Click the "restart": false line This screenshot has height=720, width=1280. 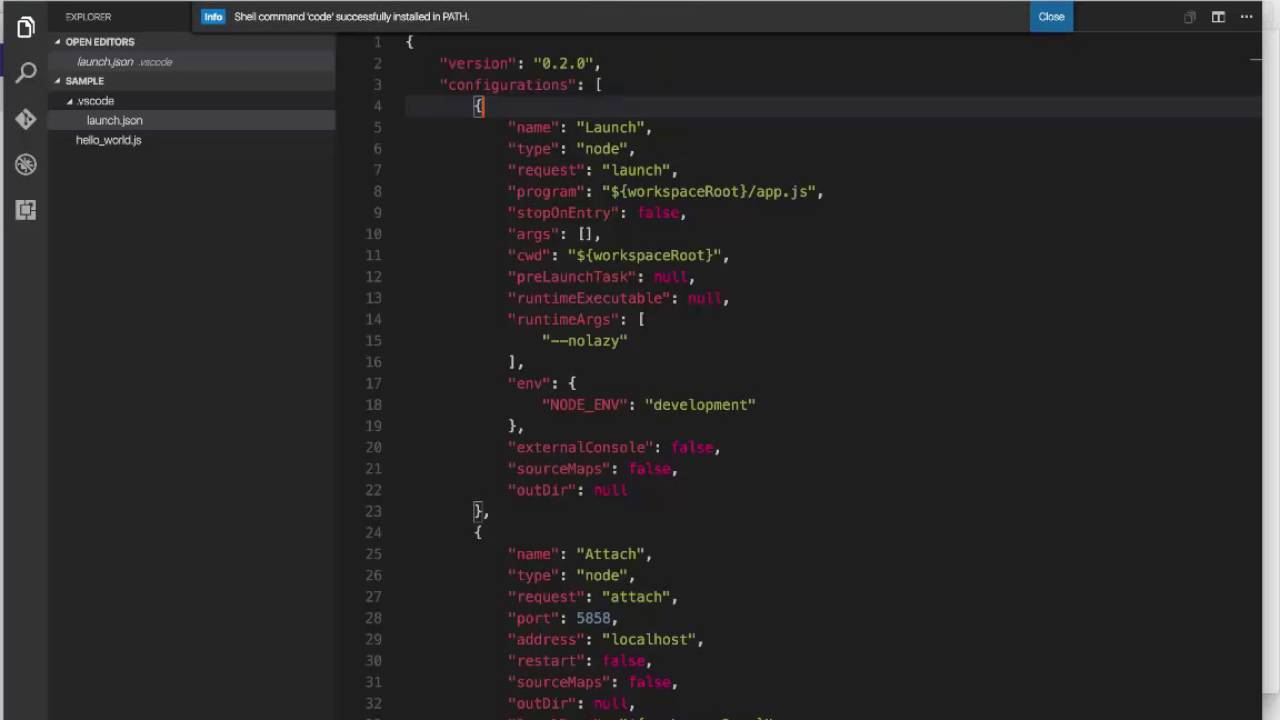tap(580, 661)
